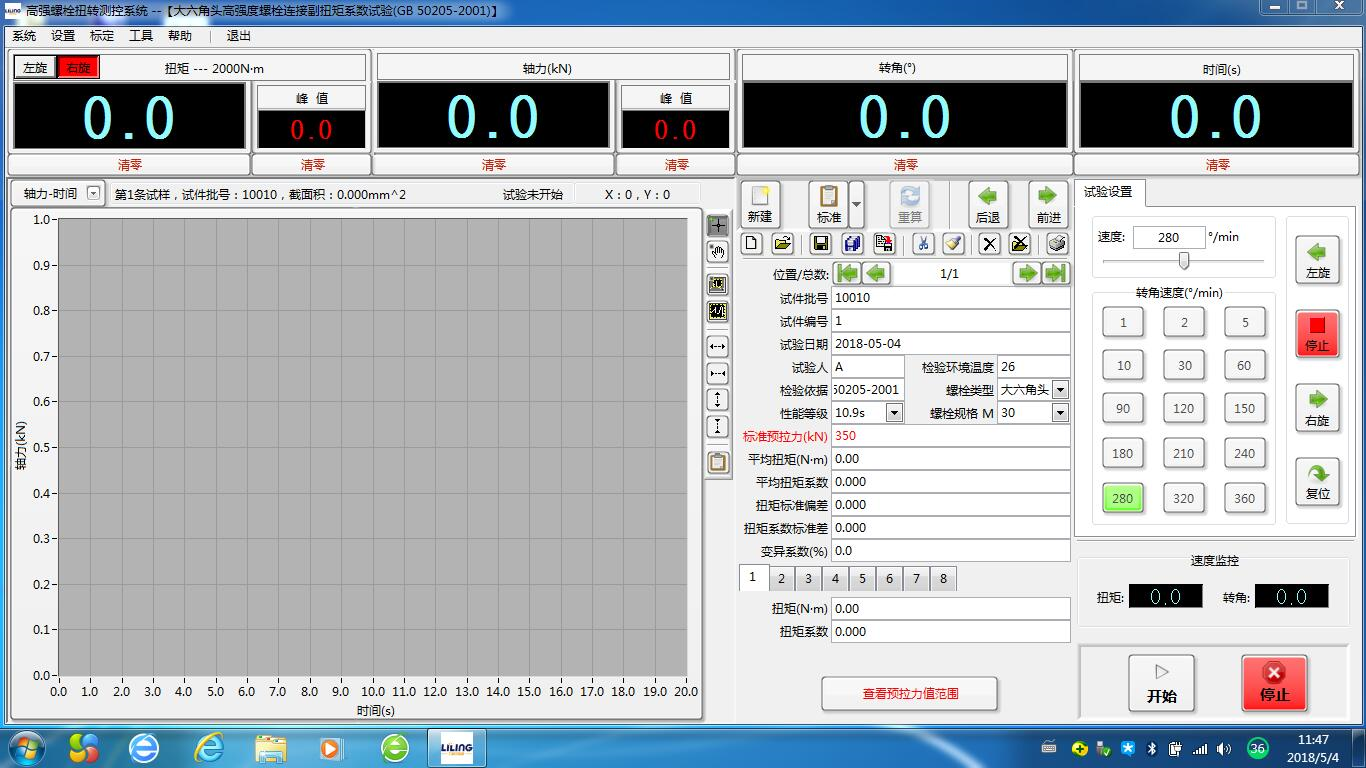Image resolution: width=1366 pixels, height=768 pixels.
Task: Click the 检验环境温度 field 26
Action: pyautogui.click(x=1033, y=367)
